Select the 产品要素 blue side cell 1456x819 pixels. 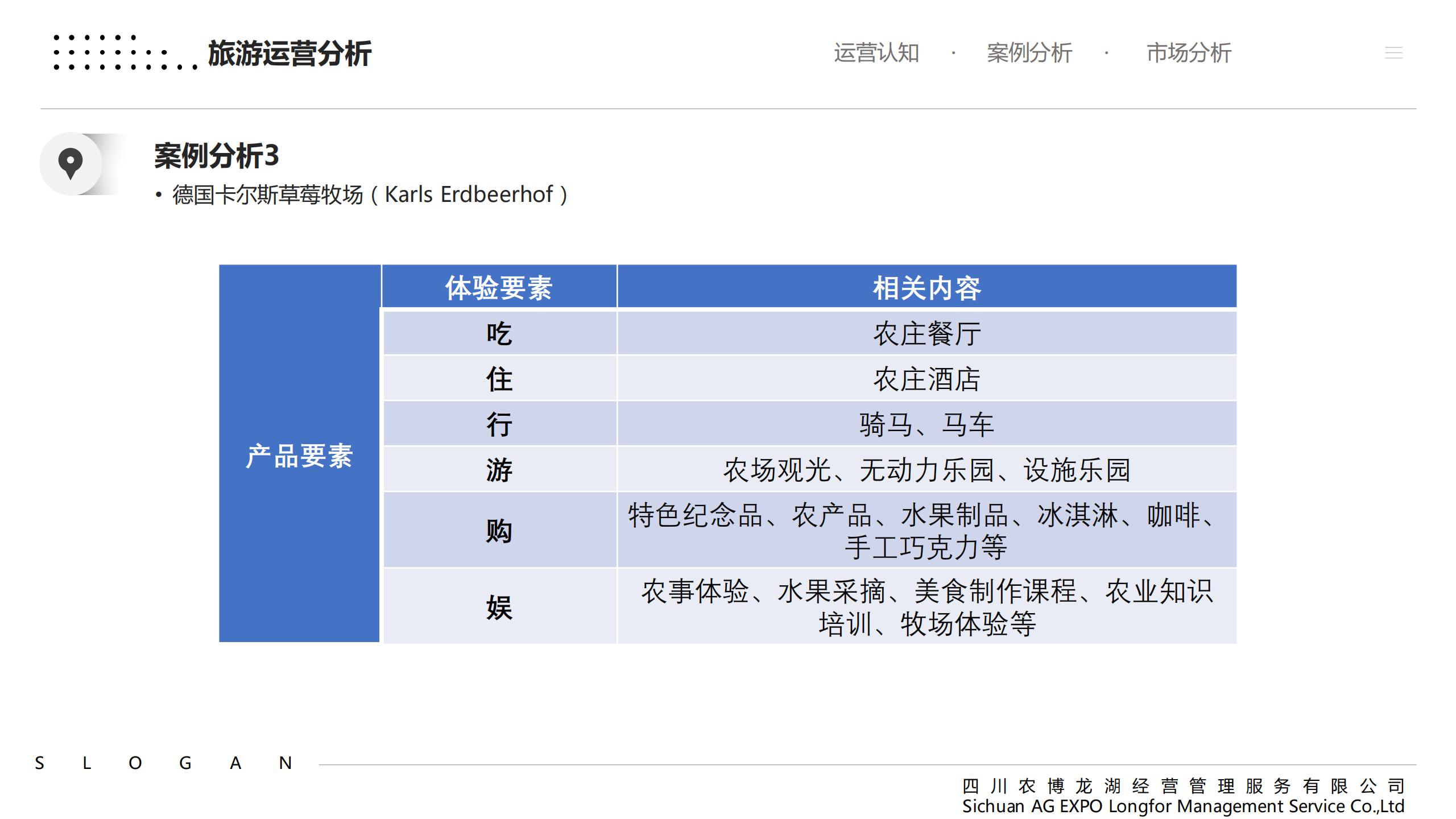point(299,456)
